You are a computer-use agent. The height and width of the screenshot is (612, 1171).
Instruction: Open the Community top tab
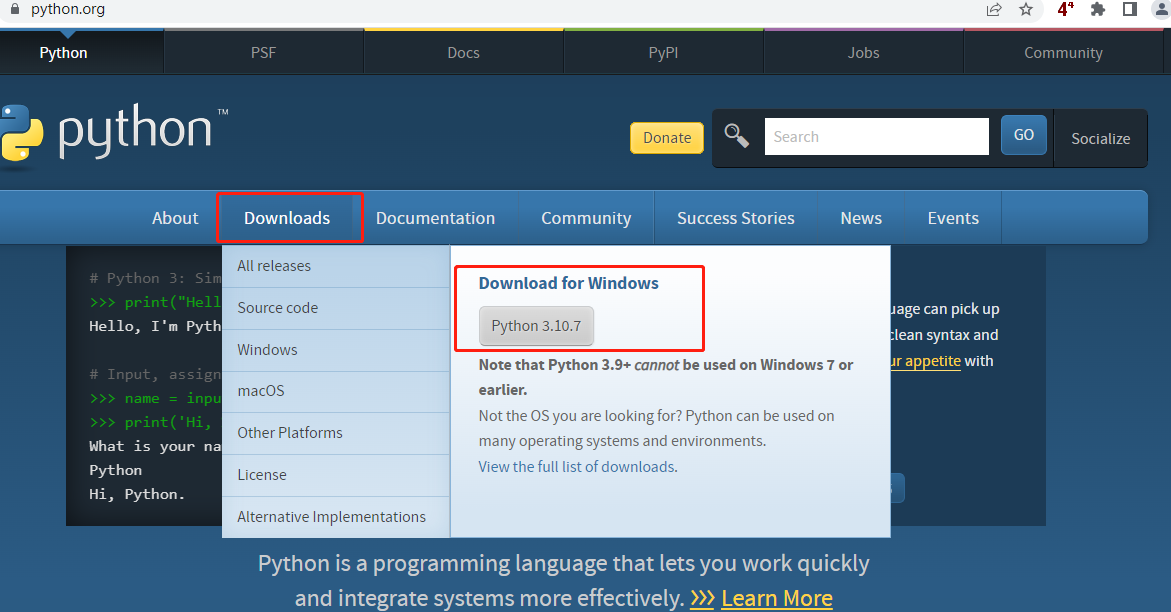pyautogui.click(x=1063, y=52)
